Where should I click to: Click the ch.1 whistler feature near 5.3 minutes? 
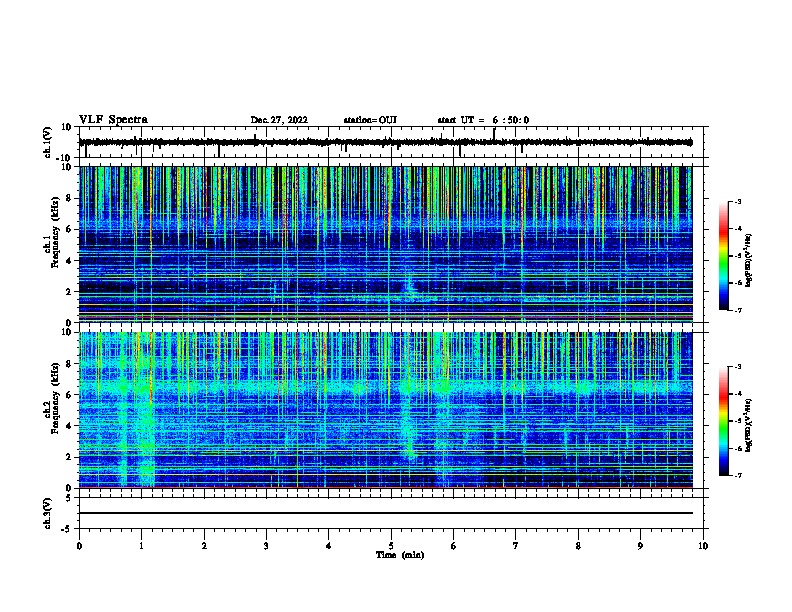click(x=410, y=288)
